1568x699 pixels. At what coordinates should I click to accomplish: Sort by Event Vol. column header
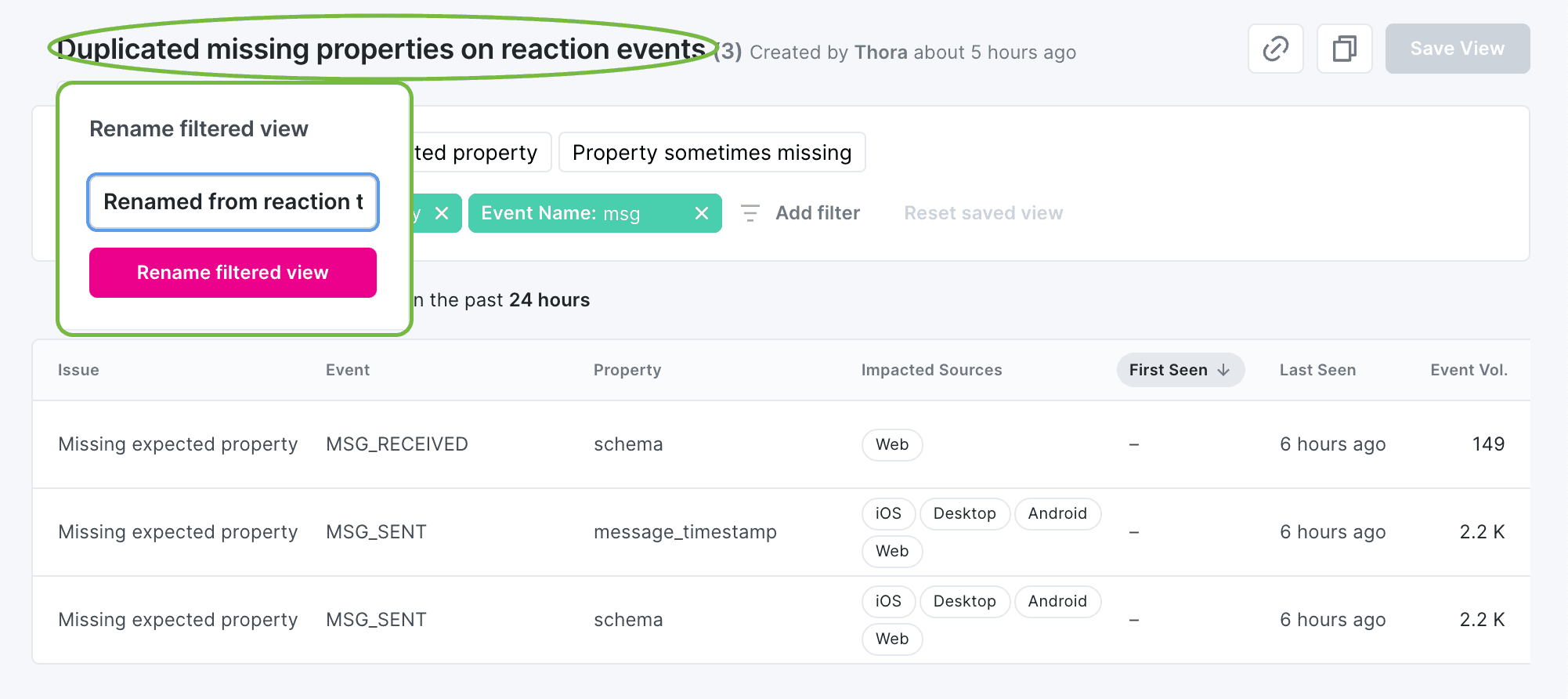[x=1469, y=370]
